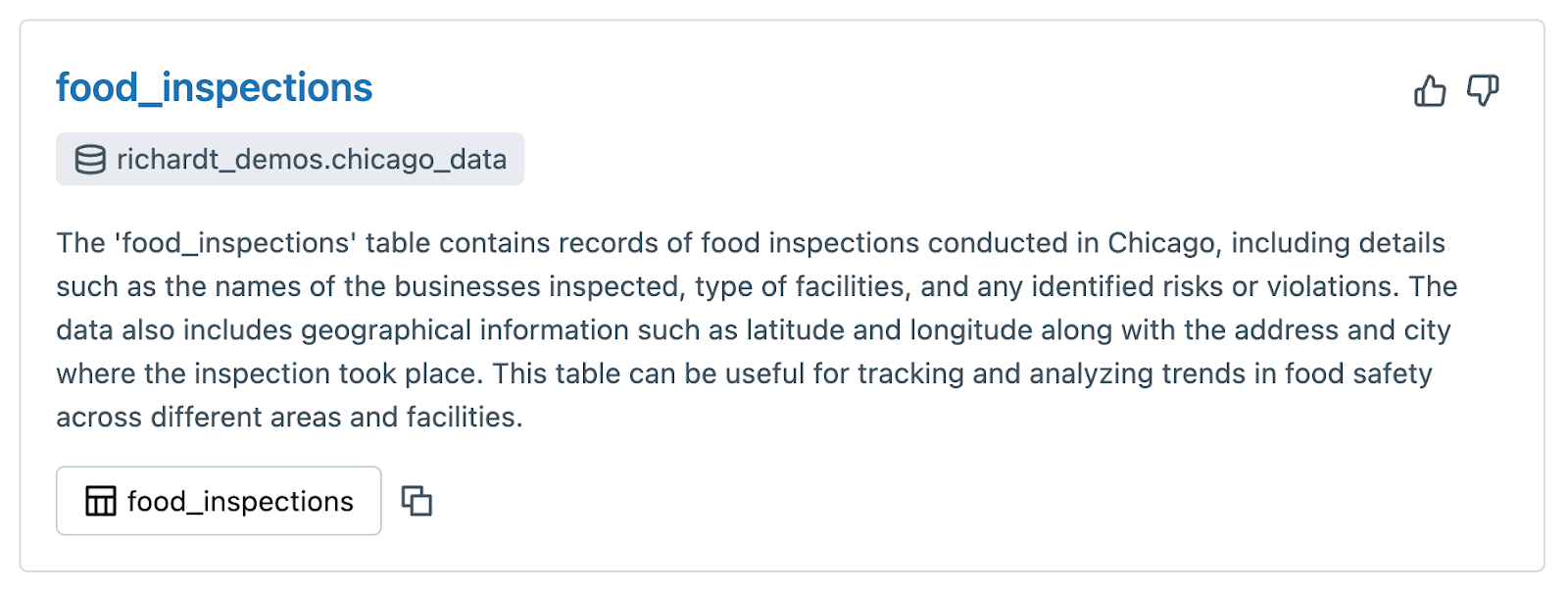The width and height of the screenshot is (1568, 594).
Task: Select the richardt_demos.chicago_data schema label
Action: point(312,160)
